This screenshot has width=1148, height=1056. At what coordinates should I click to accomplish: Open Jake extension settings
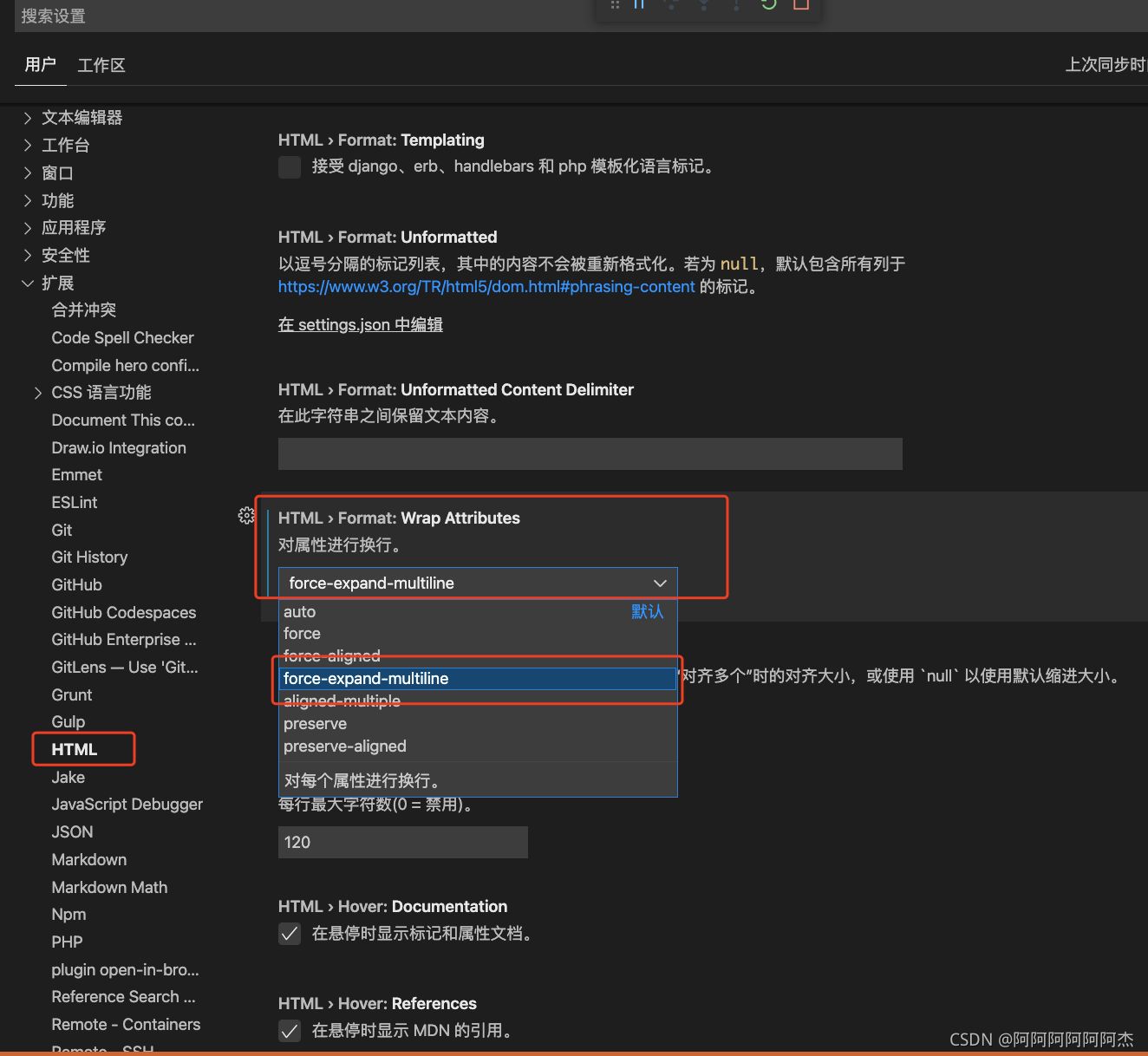68,778
